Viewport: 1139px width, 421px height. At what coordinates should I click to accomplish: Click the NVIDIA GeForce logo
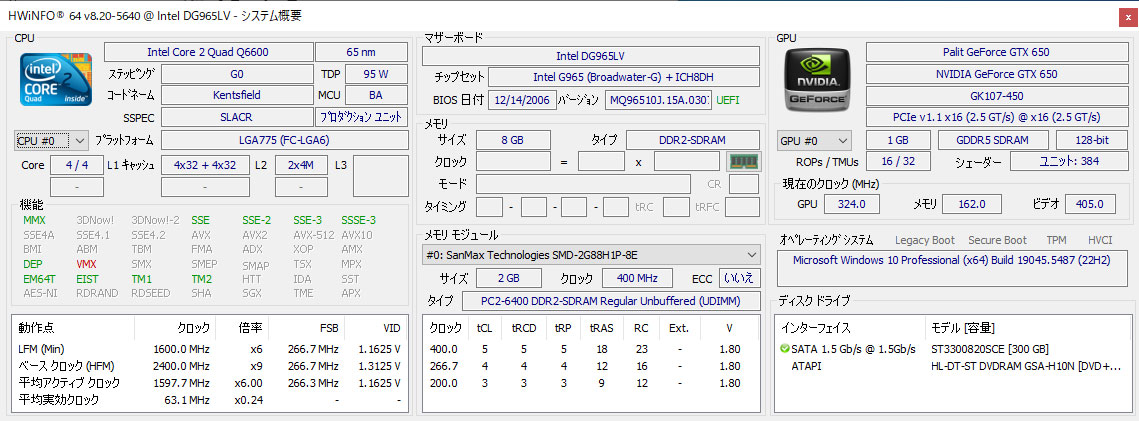(818, 78)
